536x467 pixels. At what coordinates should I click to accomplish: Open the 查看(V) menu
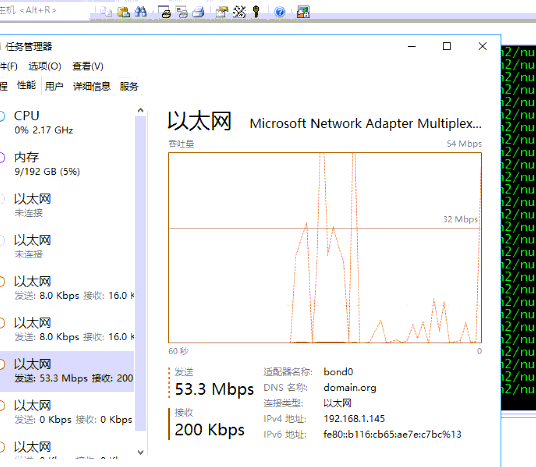point(88,66)
